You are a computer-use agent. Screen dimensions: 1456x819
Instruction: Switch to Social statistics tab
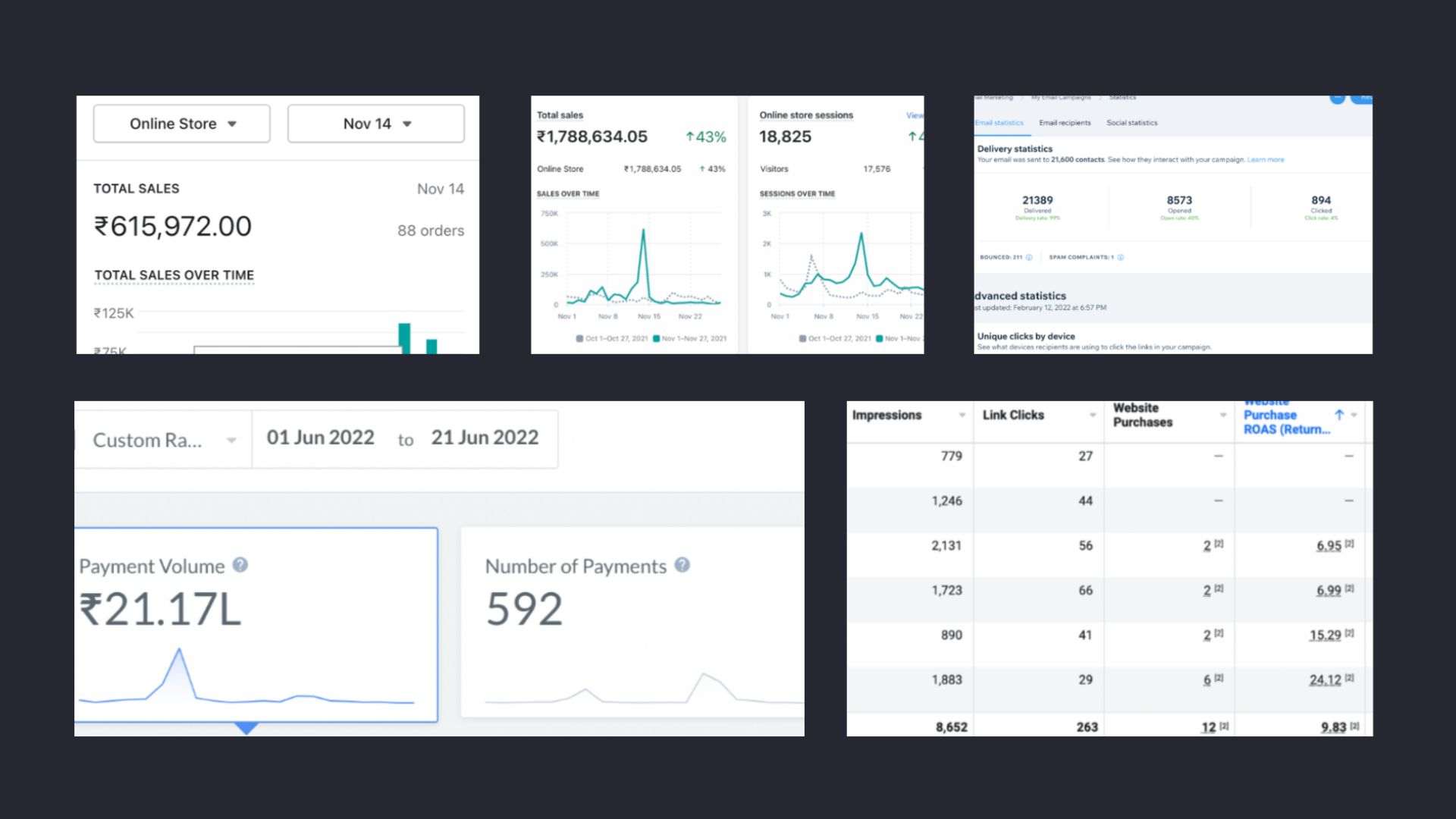coord(1131,123)
